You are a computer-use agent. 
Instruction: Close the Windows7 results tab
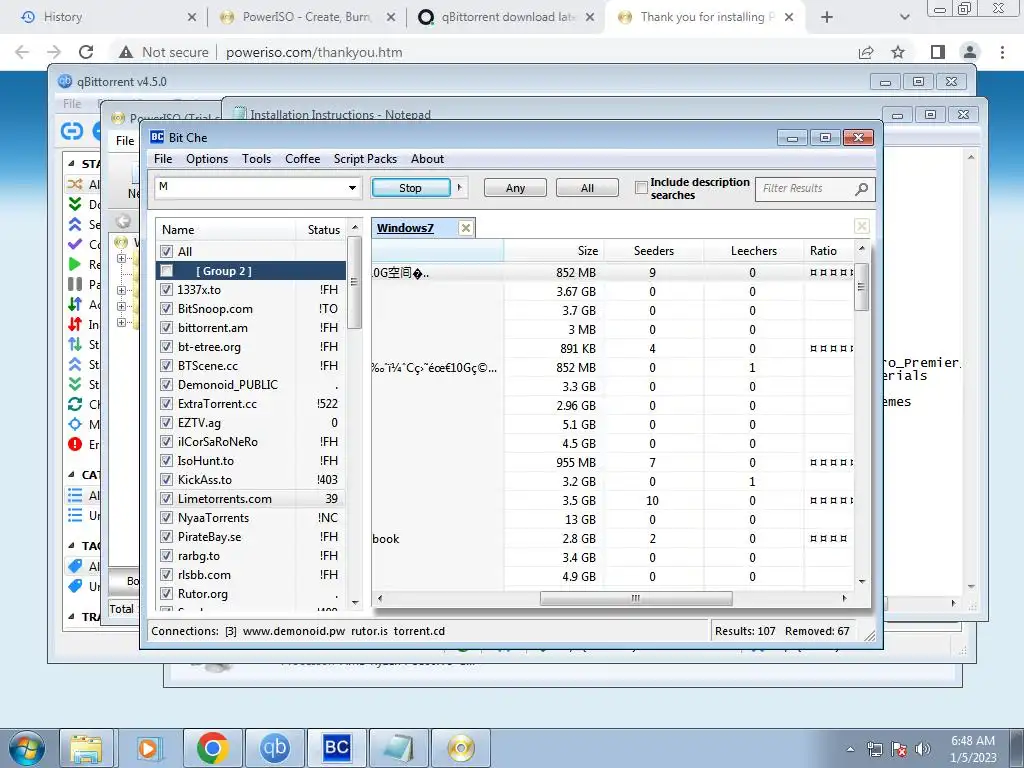tap(466, 228)
